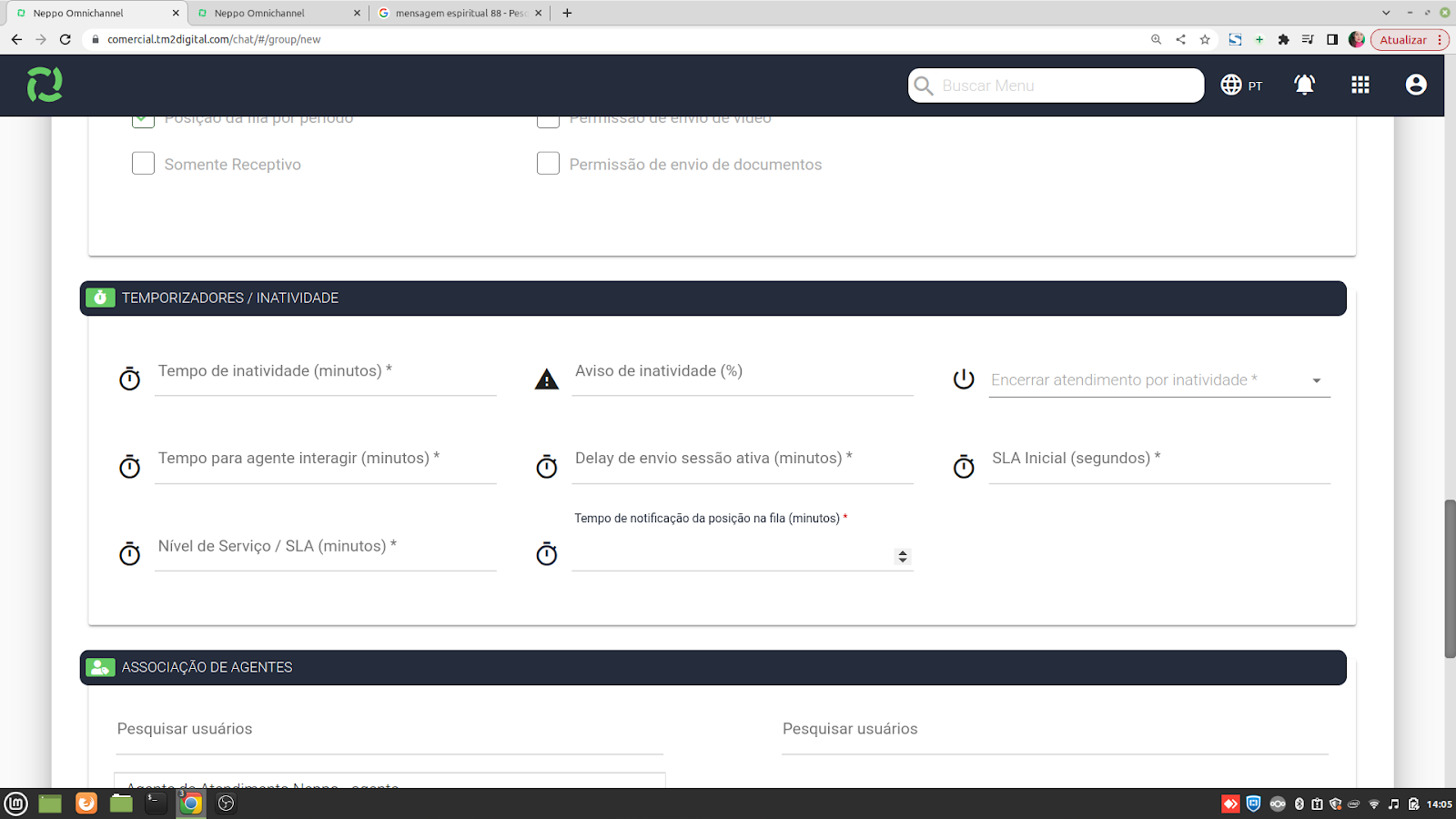1456x819 pixels.
Task: Click the green timer icon in Temporizadores header
Action: (100, 298)
